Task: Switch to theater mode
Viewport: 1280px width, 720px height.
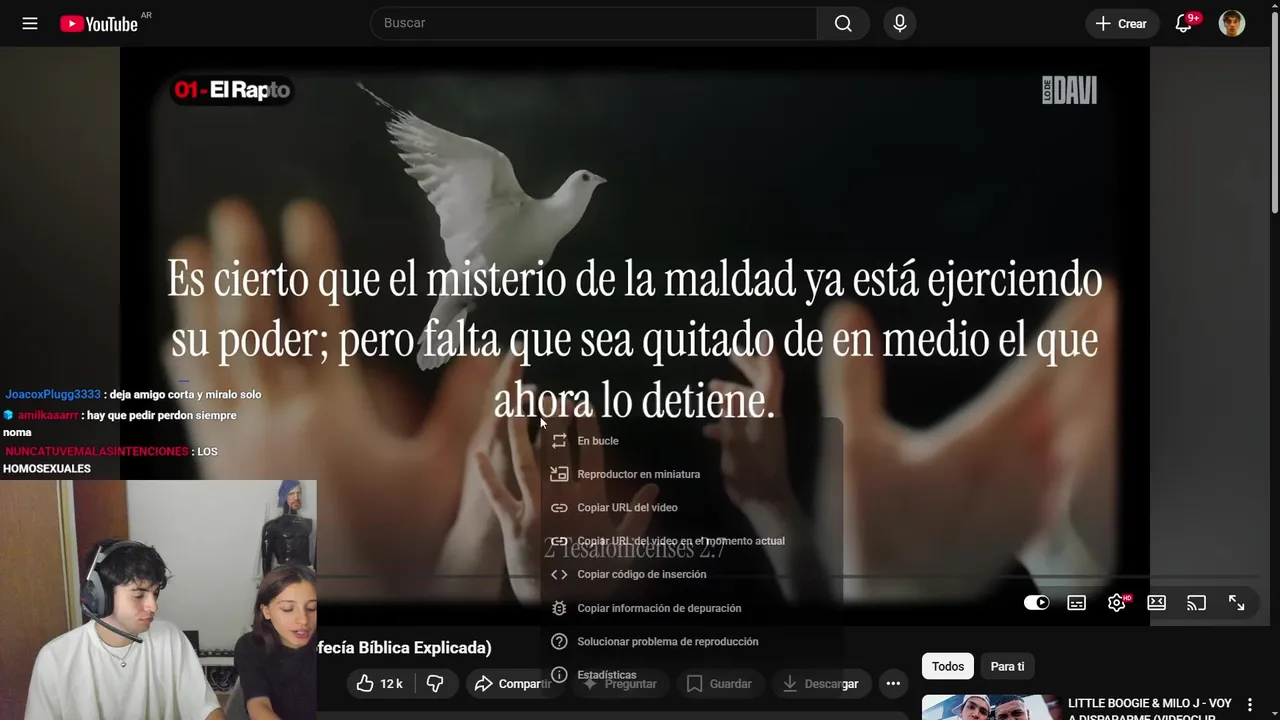Action: click(1156, 603)
